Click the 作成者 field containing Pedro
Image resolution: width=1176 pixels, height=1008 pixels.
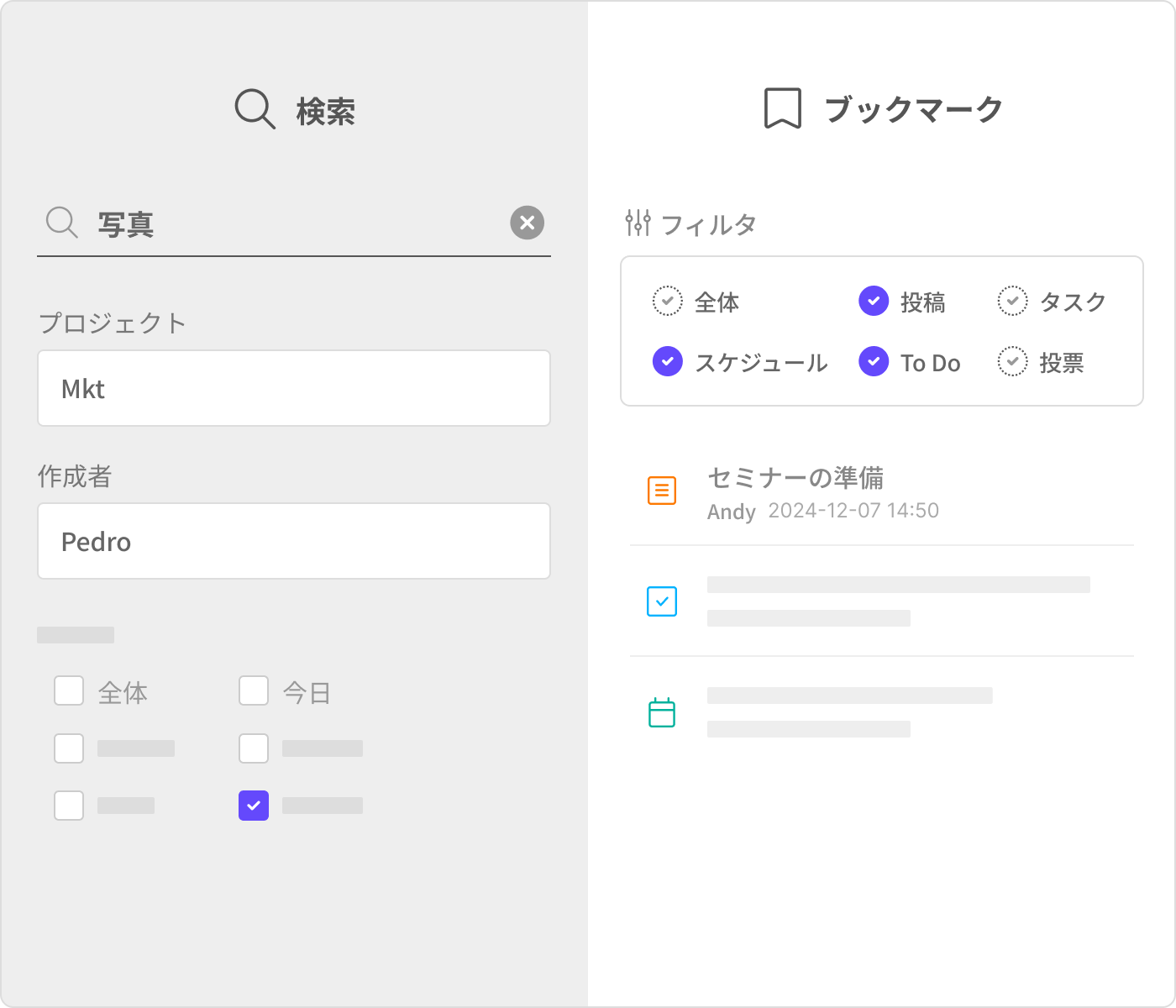[x=294, y=542]
